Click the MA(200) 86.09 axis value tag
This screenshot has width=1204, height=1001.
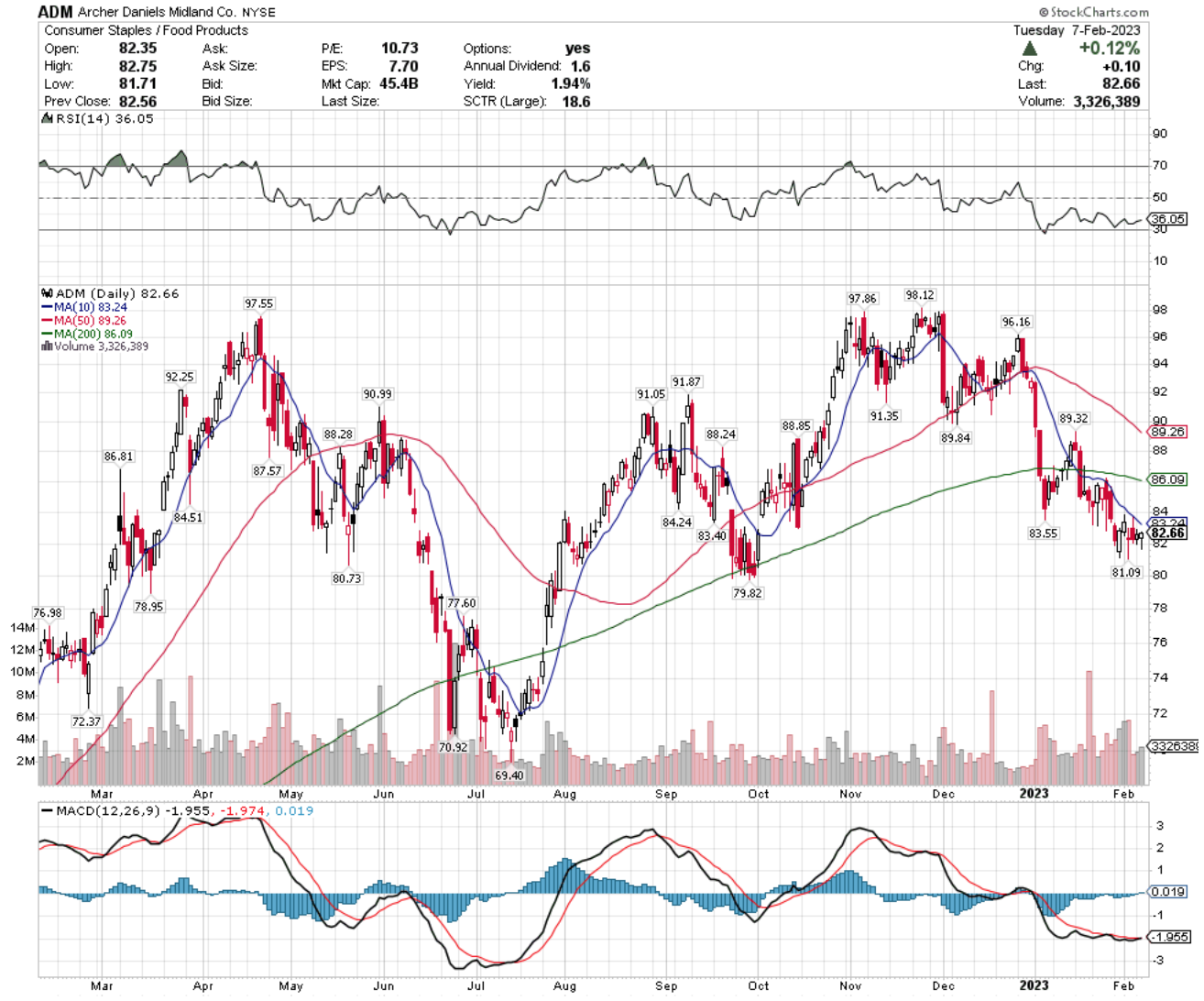click(1168, 479)
